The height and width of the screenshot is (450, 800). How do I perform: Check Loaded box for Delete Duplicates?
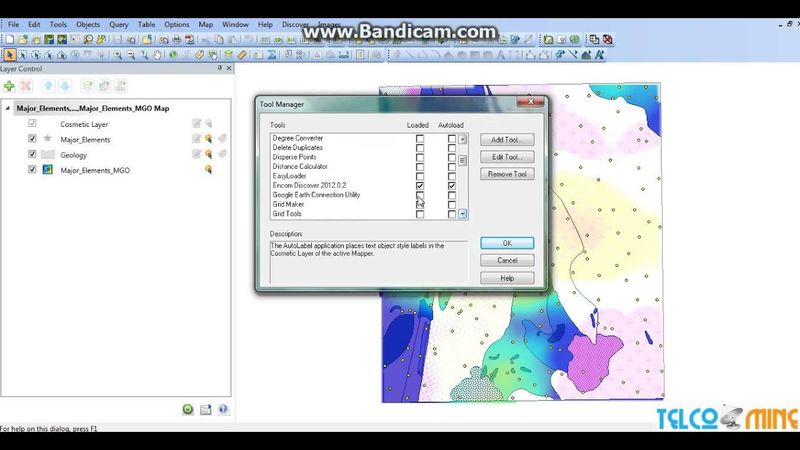click(419, 148)
